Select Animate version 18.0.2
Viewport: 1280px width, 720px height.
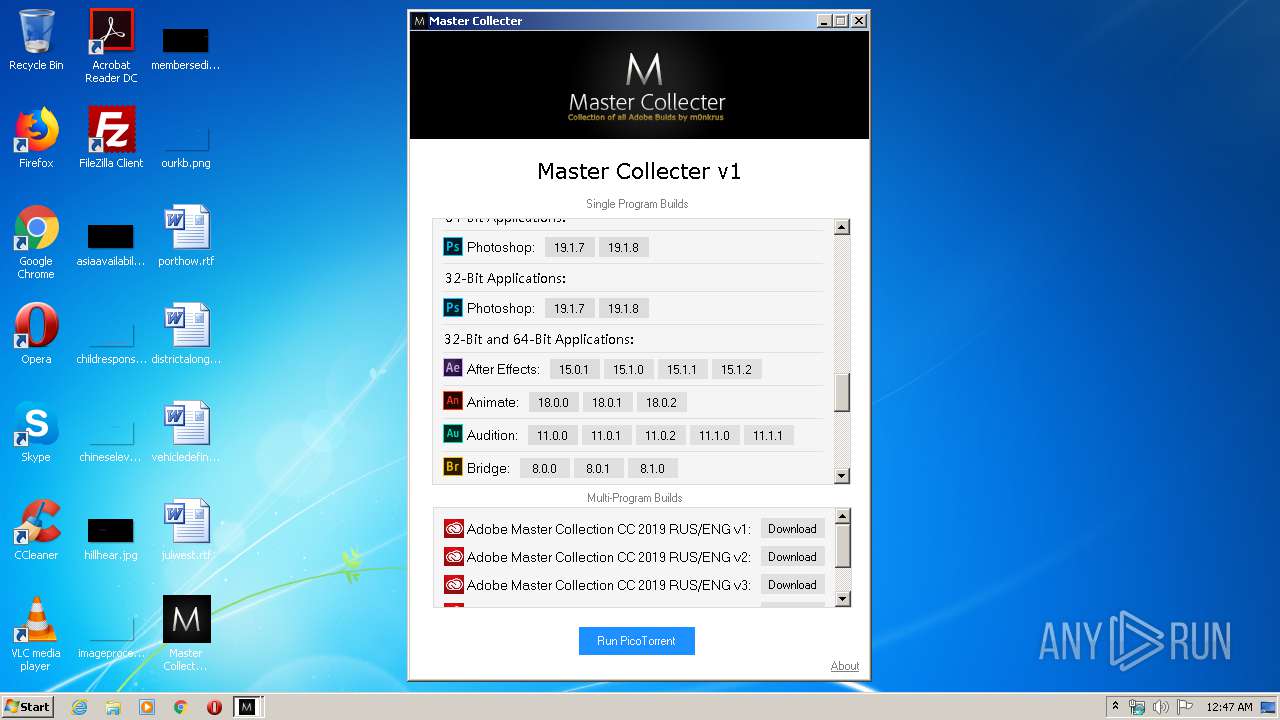(661, 402)
